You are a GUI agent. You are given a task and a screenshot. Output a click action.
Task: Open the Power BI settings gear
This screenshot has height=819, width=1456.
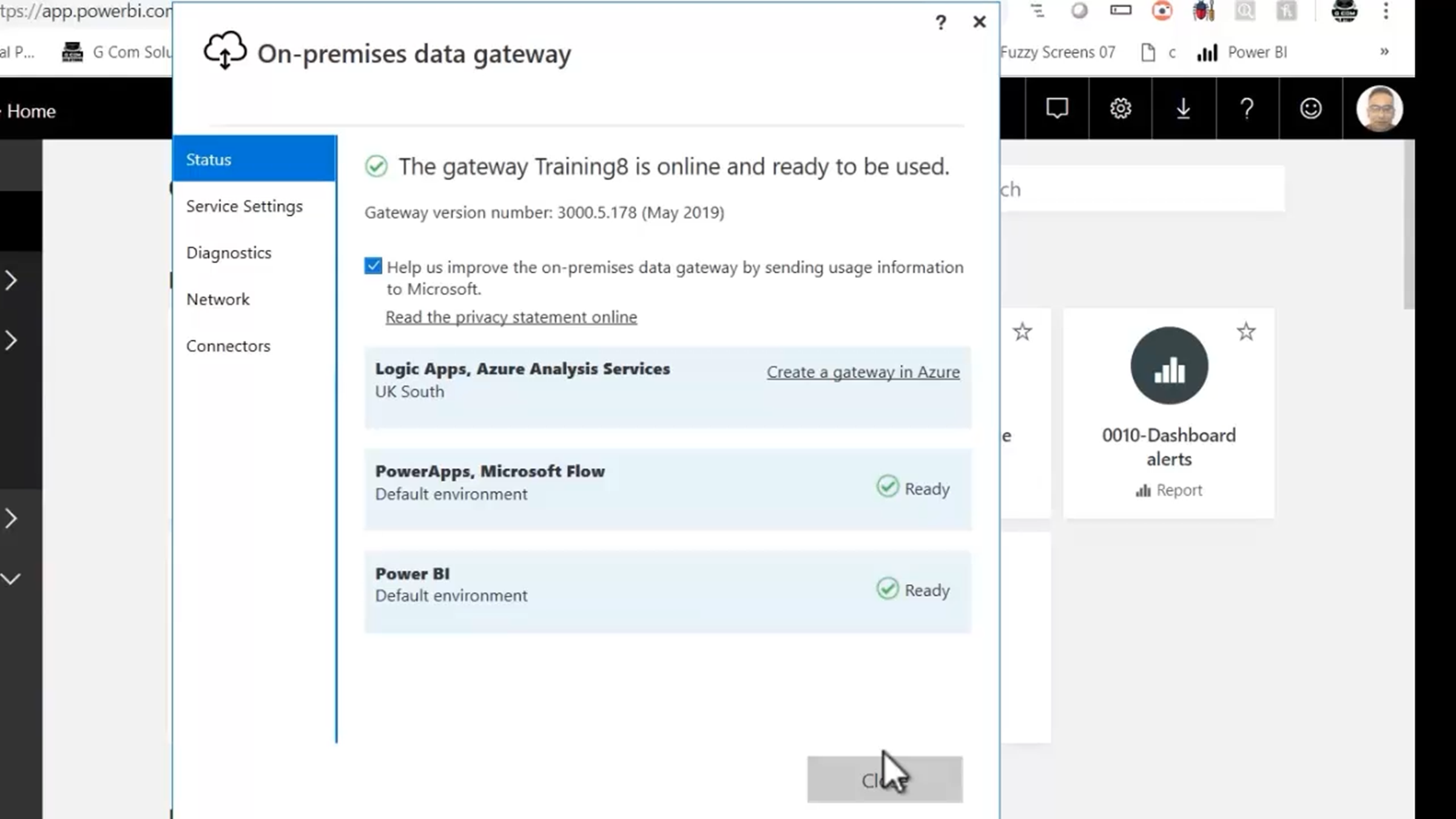point(1121,109)
